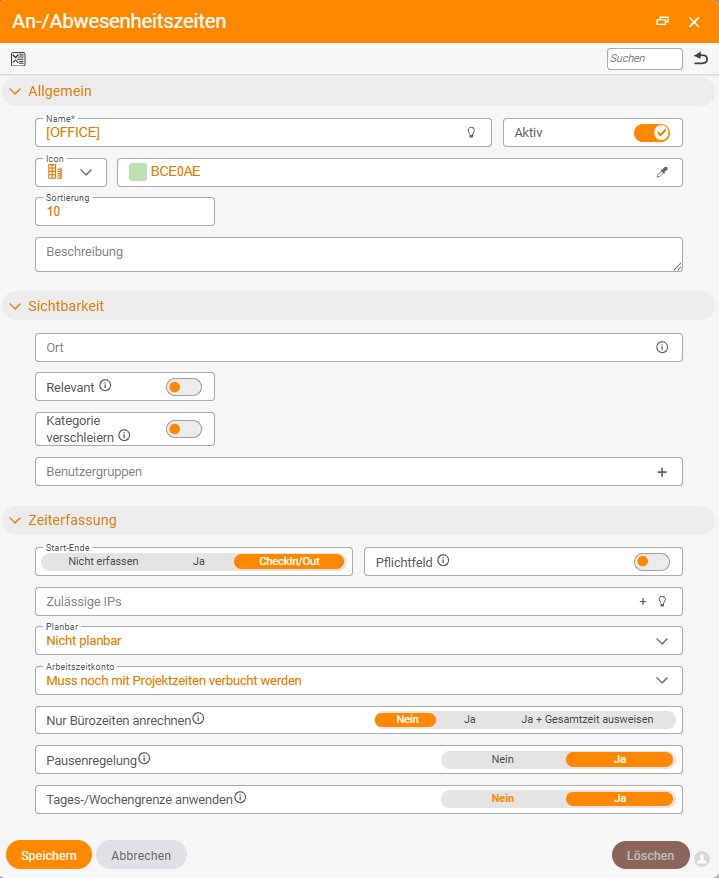Open the Planbar dropdown

[662, 641]
